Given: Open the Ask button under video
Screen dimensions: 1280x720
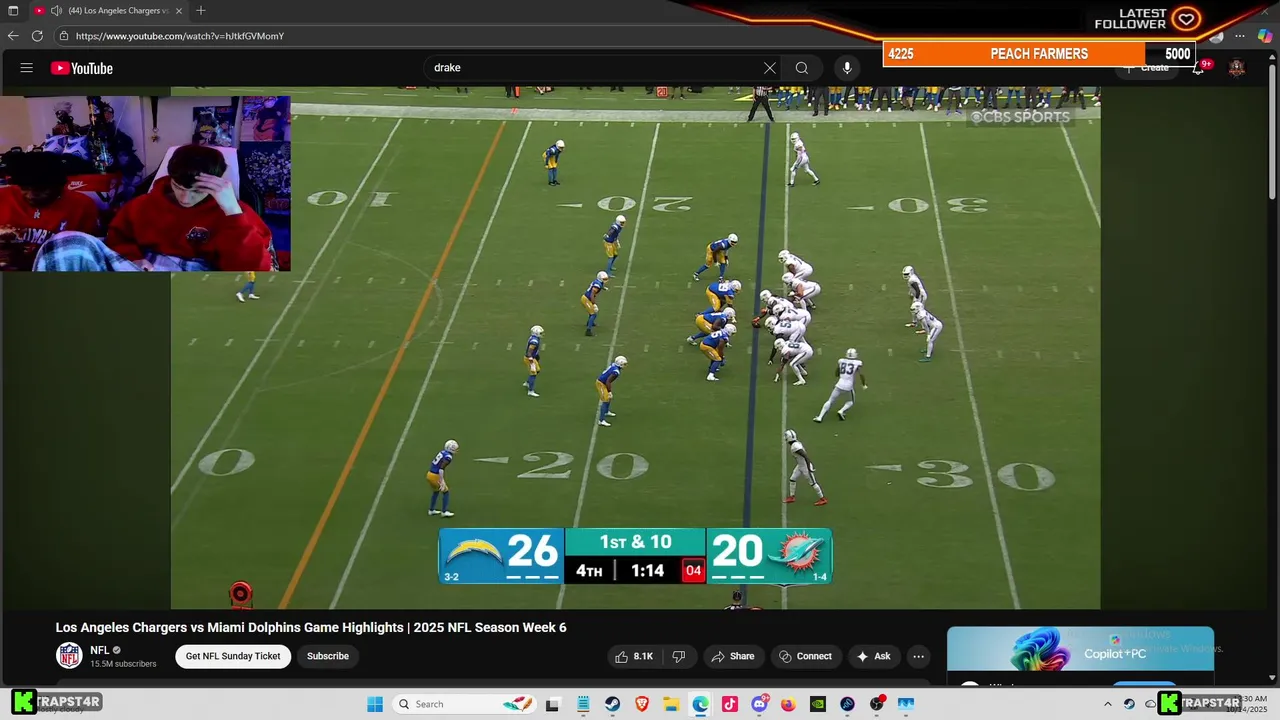Looking at the screenshot, I should point(873,656).
